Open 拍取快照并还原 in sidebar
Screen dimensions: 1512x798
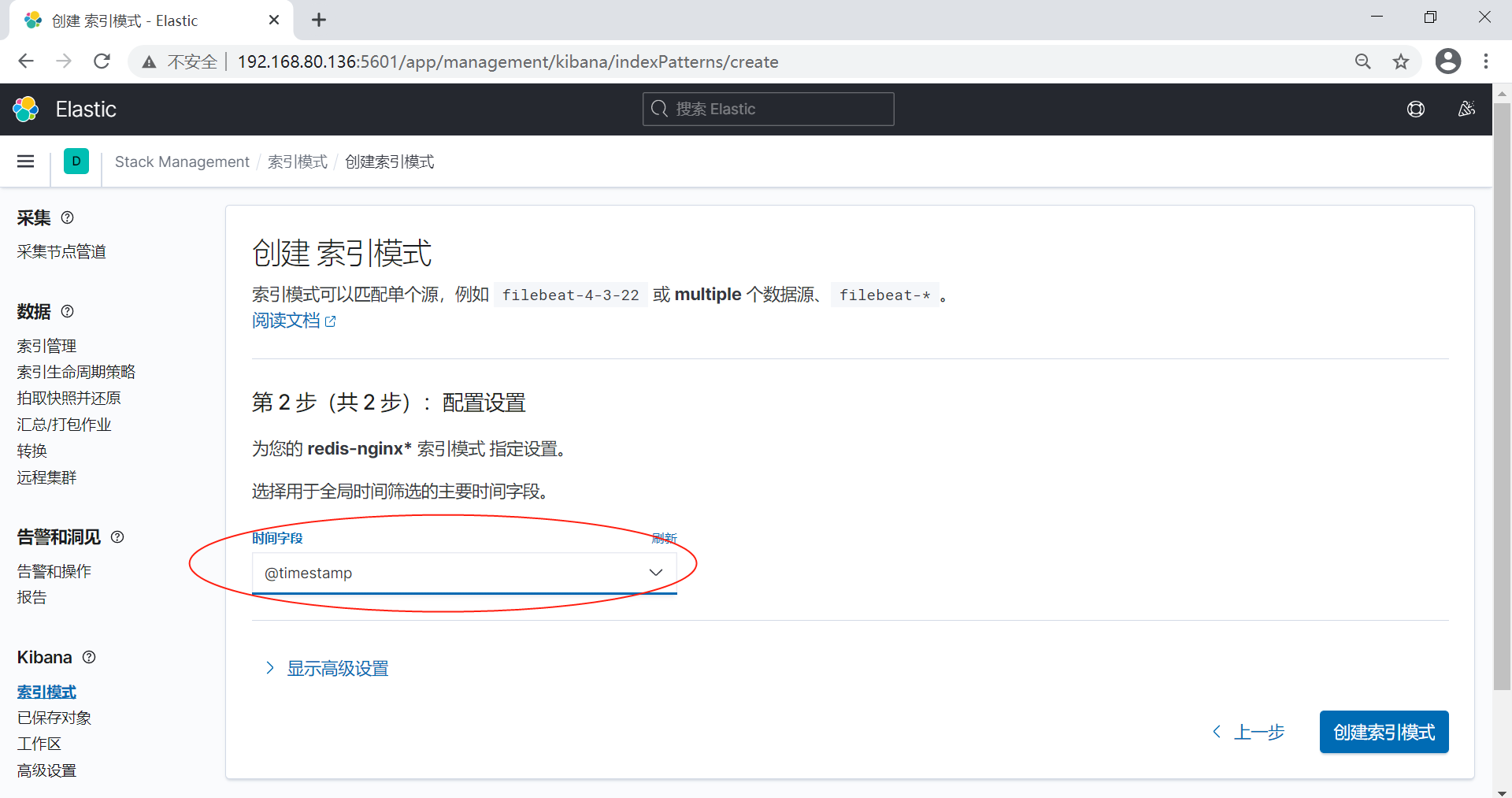click(69, 398)
